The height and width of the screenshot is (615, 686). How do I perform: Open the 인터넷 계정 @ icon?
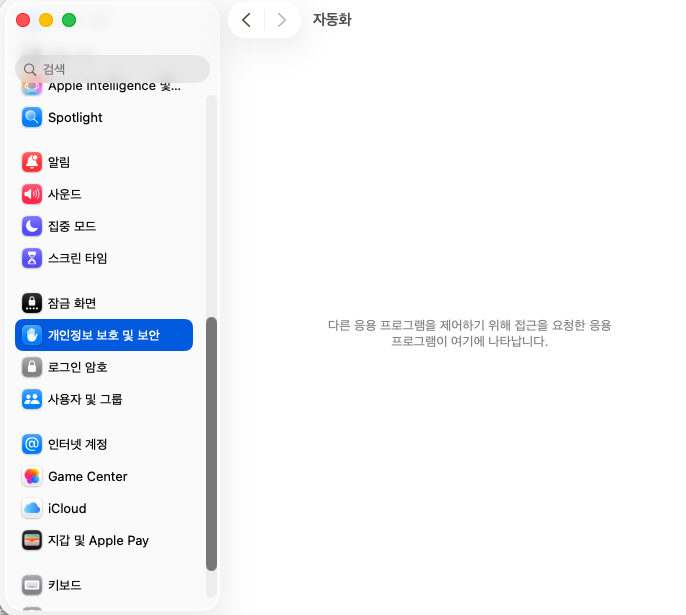tap(32, 444)
